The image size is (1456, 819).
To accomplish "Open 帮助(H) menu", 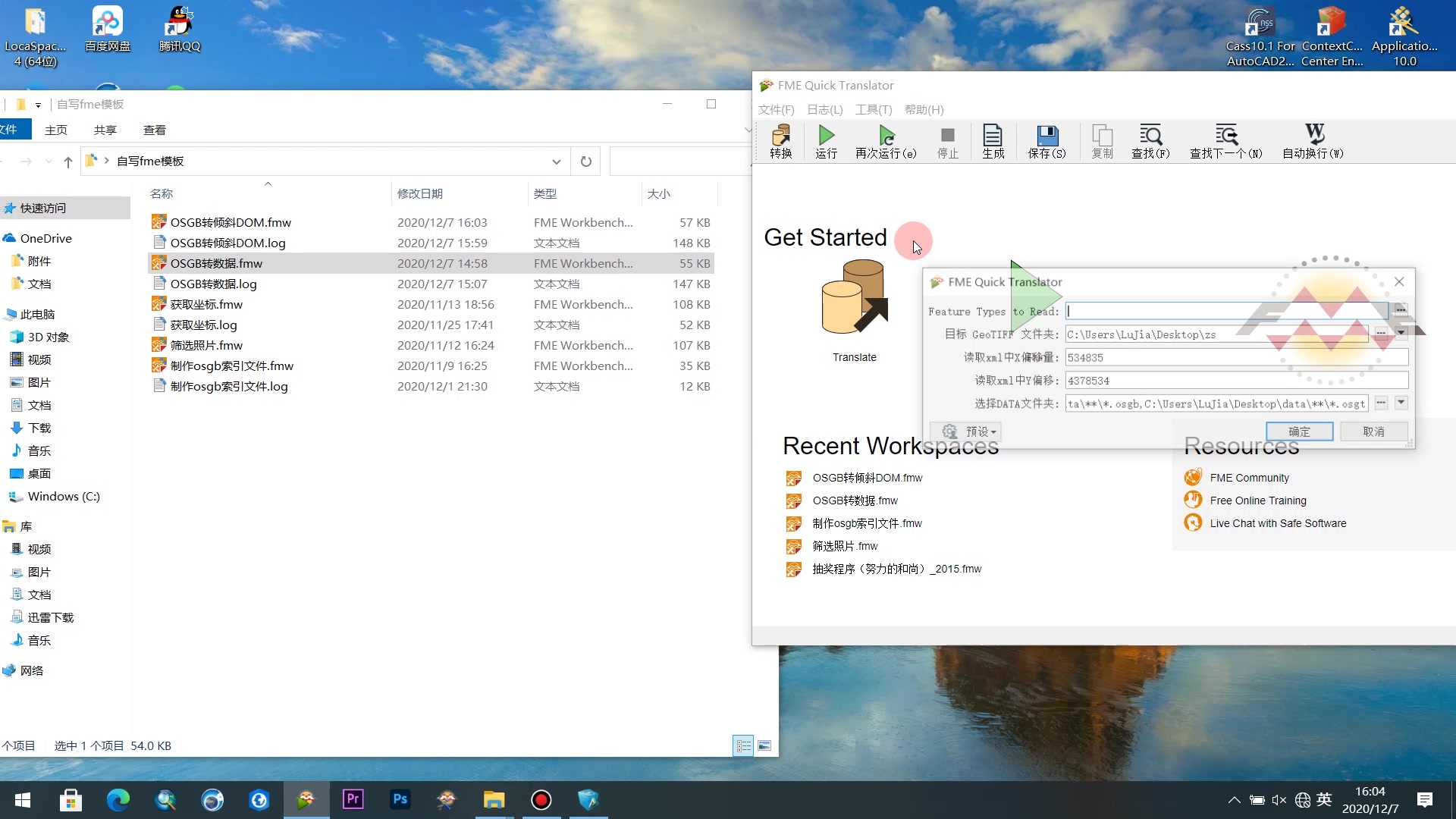I will 924,110.
